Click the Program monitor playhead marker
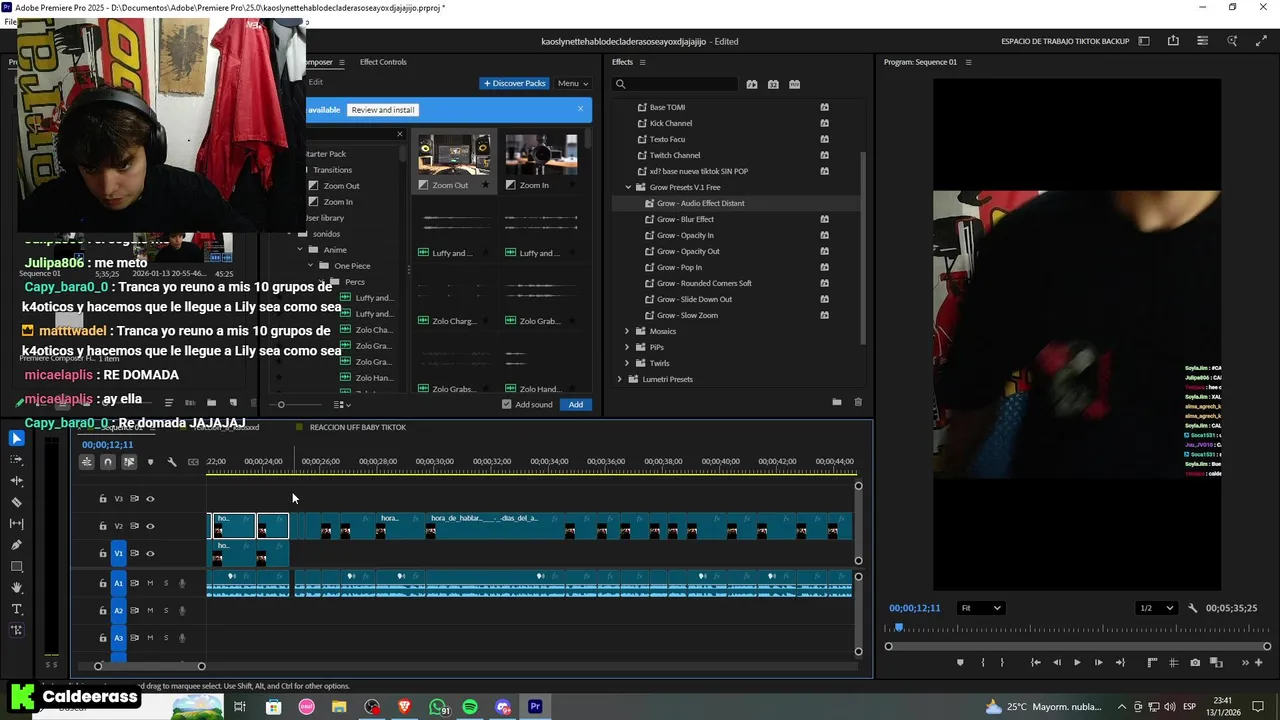This screenshot has width=1280, height=720. 898,628
